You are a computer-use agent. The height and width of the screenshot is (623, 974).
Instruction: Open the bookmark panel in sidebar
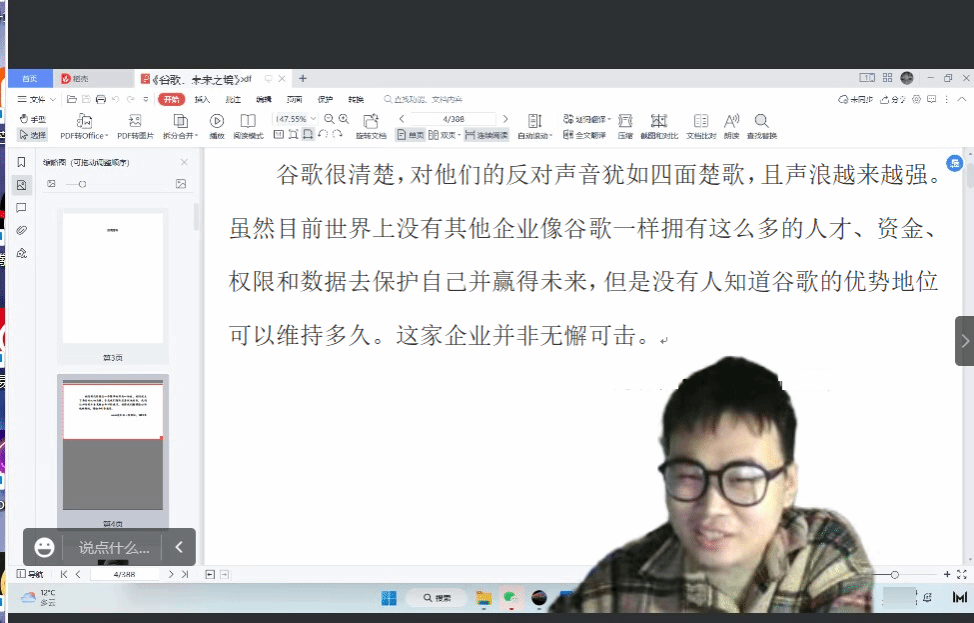pos(21,162)
